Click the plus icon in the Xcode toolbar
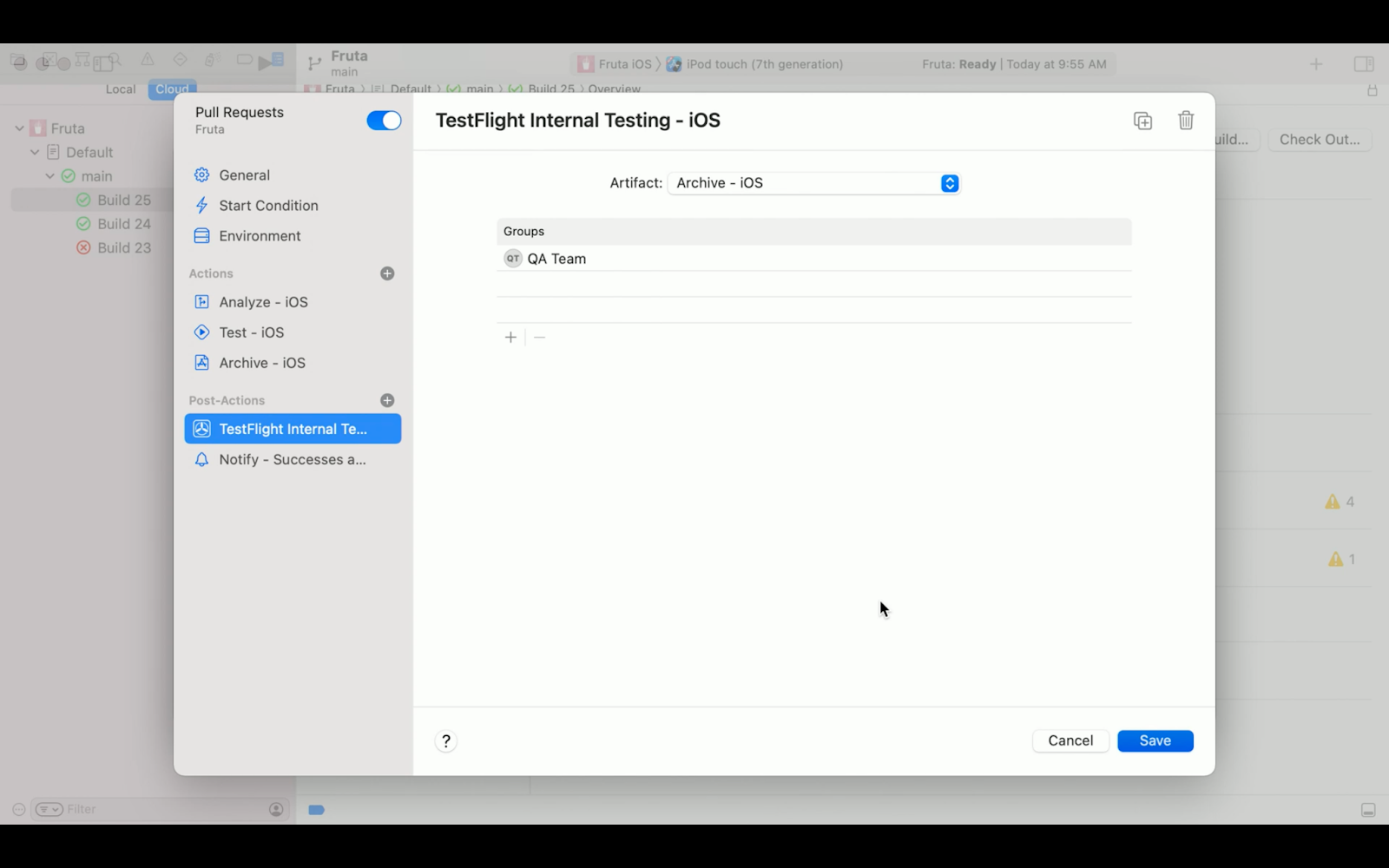Image resolution: width=1389 pixels, height=868 pixels. point(1316,64)
